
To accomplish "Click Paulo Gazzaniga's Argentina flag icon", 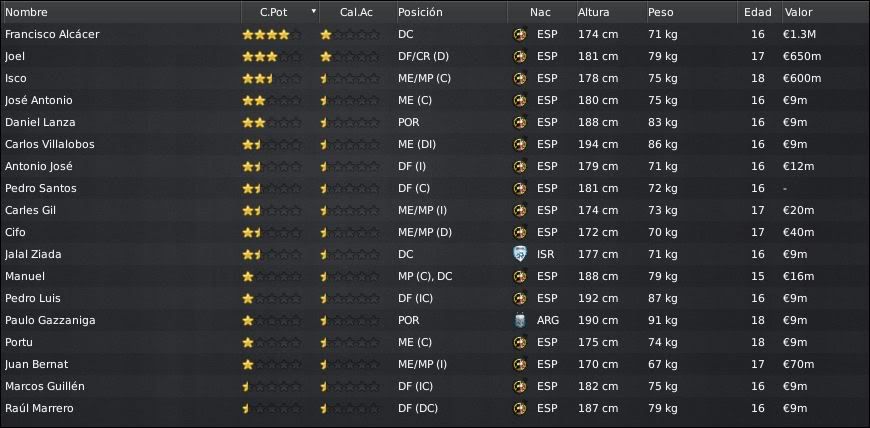I will [519, 320].
